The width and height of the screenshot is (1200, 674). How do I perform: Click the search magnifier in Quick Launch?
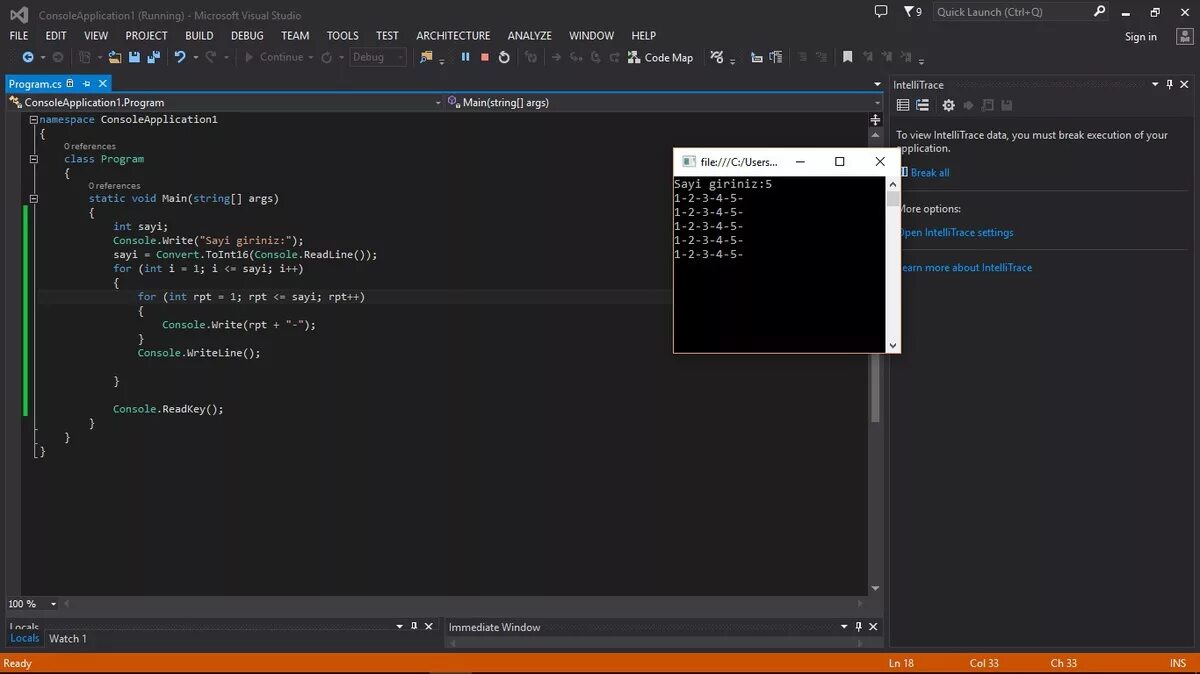click(x=1100, y=12)
